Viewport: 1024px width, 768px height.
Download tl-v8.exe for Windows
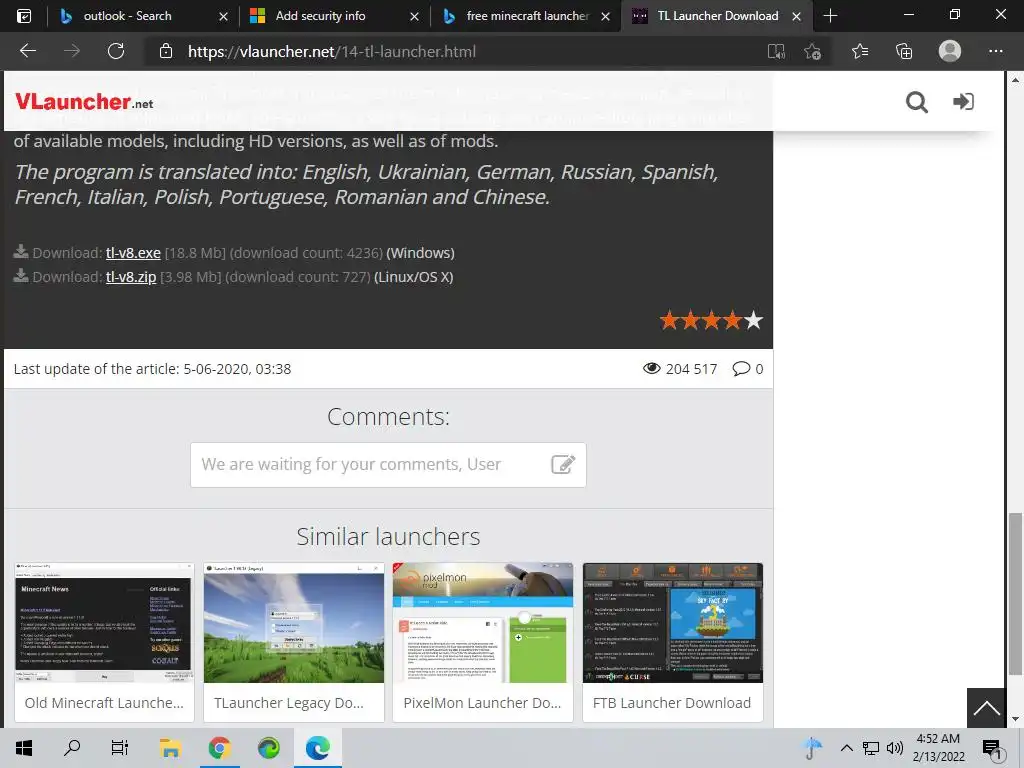(133, 253)
